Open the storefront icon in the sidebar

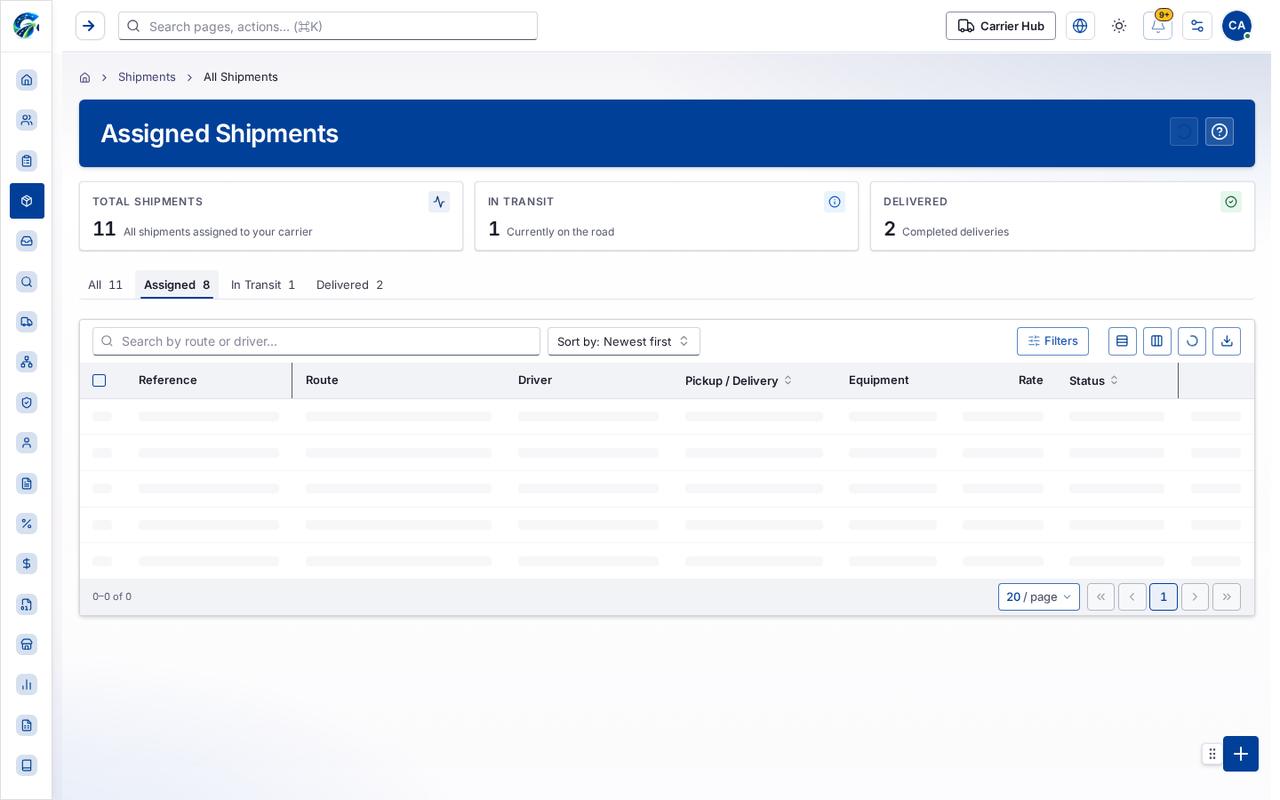click(x=27, y=644)
